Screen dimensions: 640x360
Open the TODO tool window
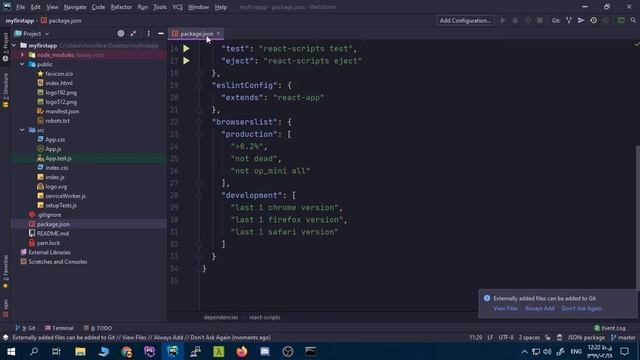pos(98,328)
